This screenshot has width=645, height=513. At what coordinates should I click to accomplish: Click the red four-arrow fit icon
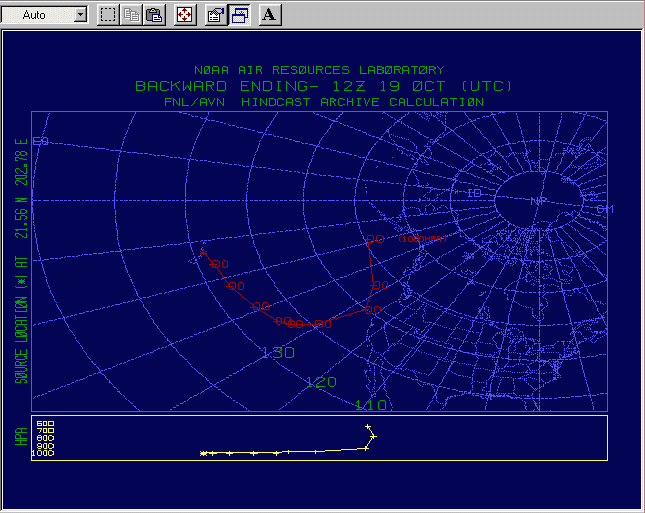185,15
